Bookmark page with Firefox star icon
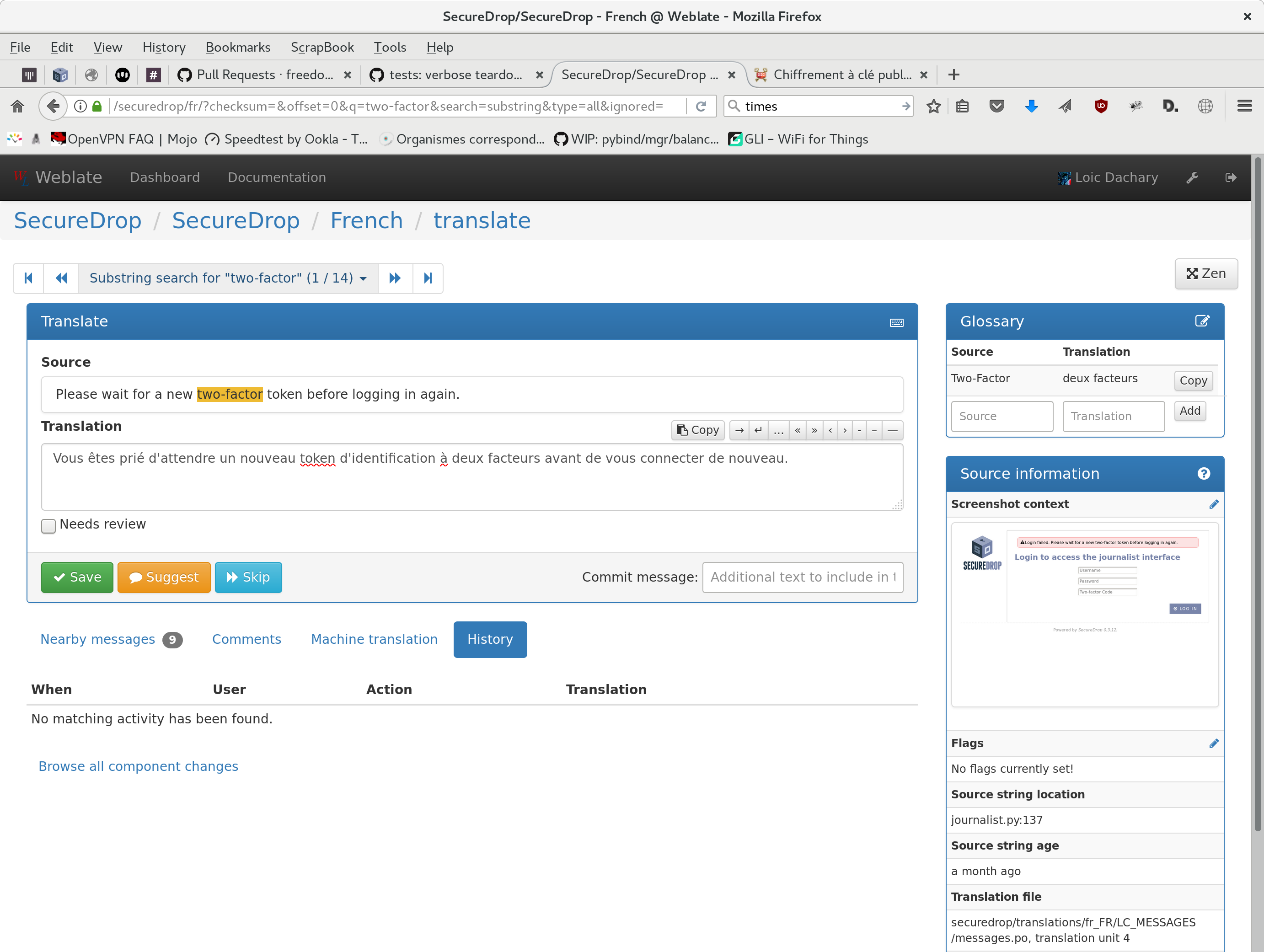This screenshot has width=1264, height=952. coord(934,106)
